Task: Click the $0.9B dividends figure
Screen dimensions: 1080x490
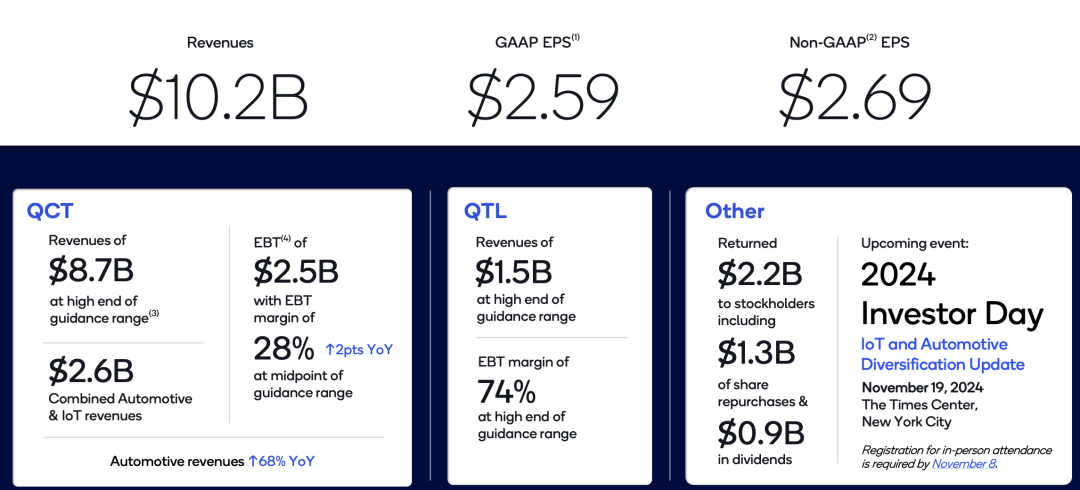Action: (759, 433)
